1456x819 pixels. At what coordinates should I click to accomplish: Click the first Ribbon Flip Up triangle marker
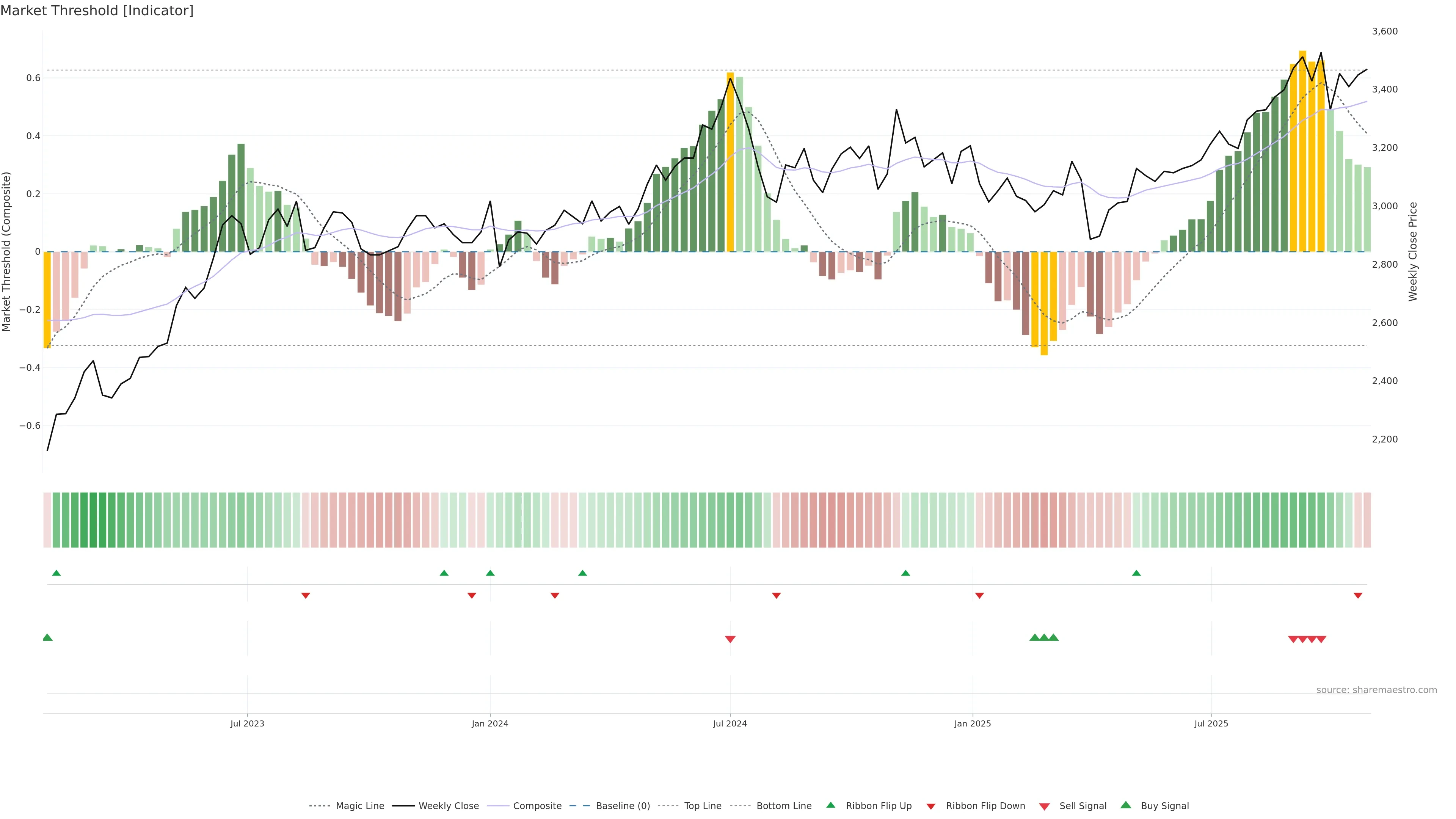click(56, 573)
